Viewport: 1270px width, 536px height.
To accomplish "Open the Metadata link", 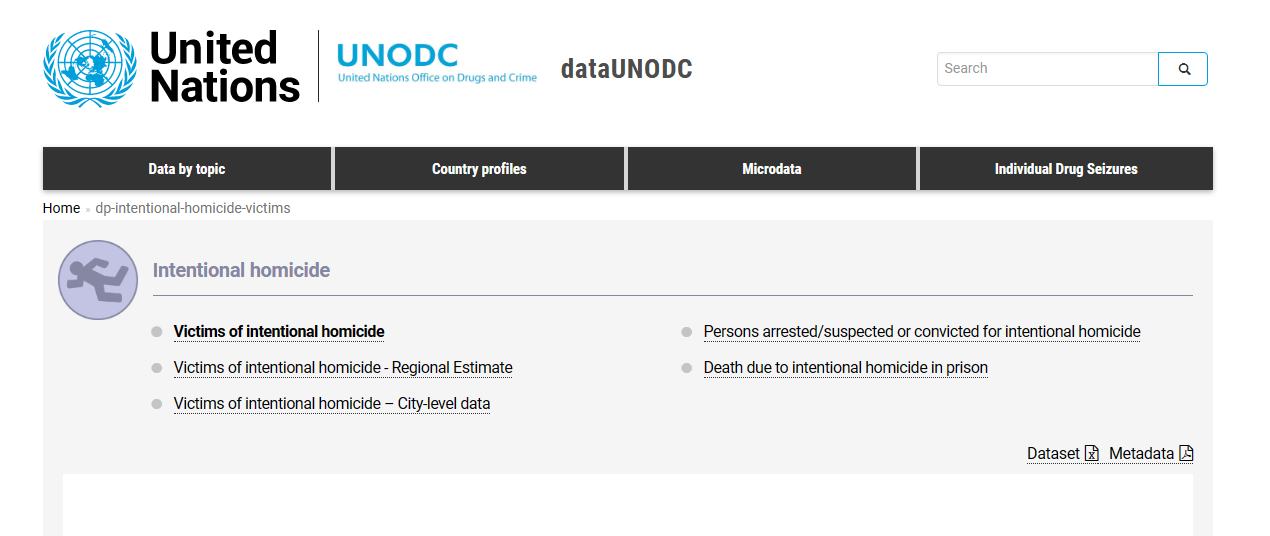I will point(1141,454).
